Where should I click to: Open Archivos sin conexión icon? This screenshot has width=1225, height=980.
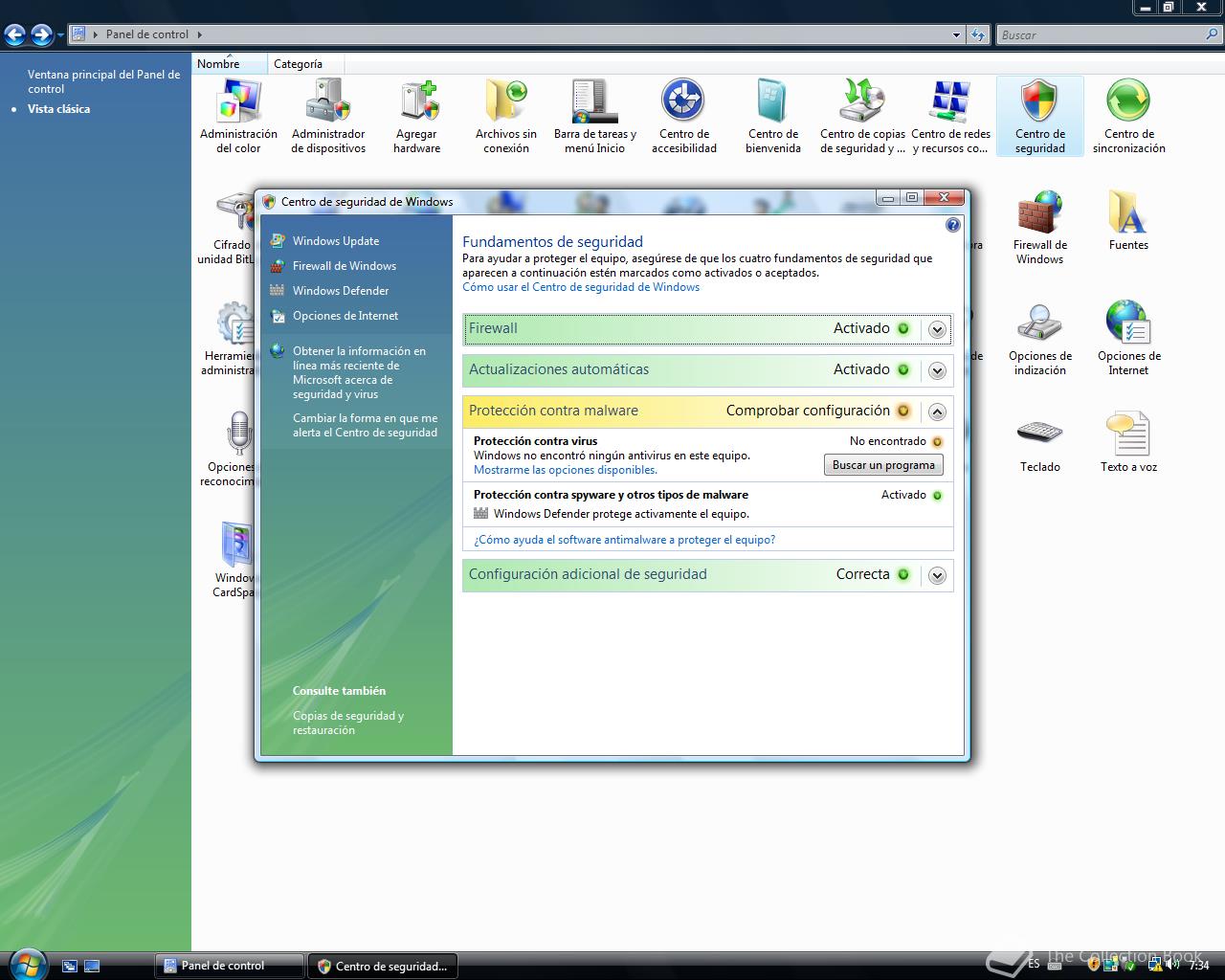click(x=506, y=116)
